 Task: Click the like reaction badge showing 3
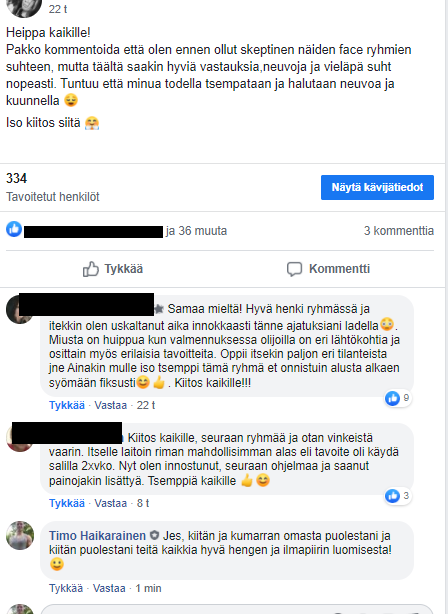pyautogui.click(x=397, y=496)
